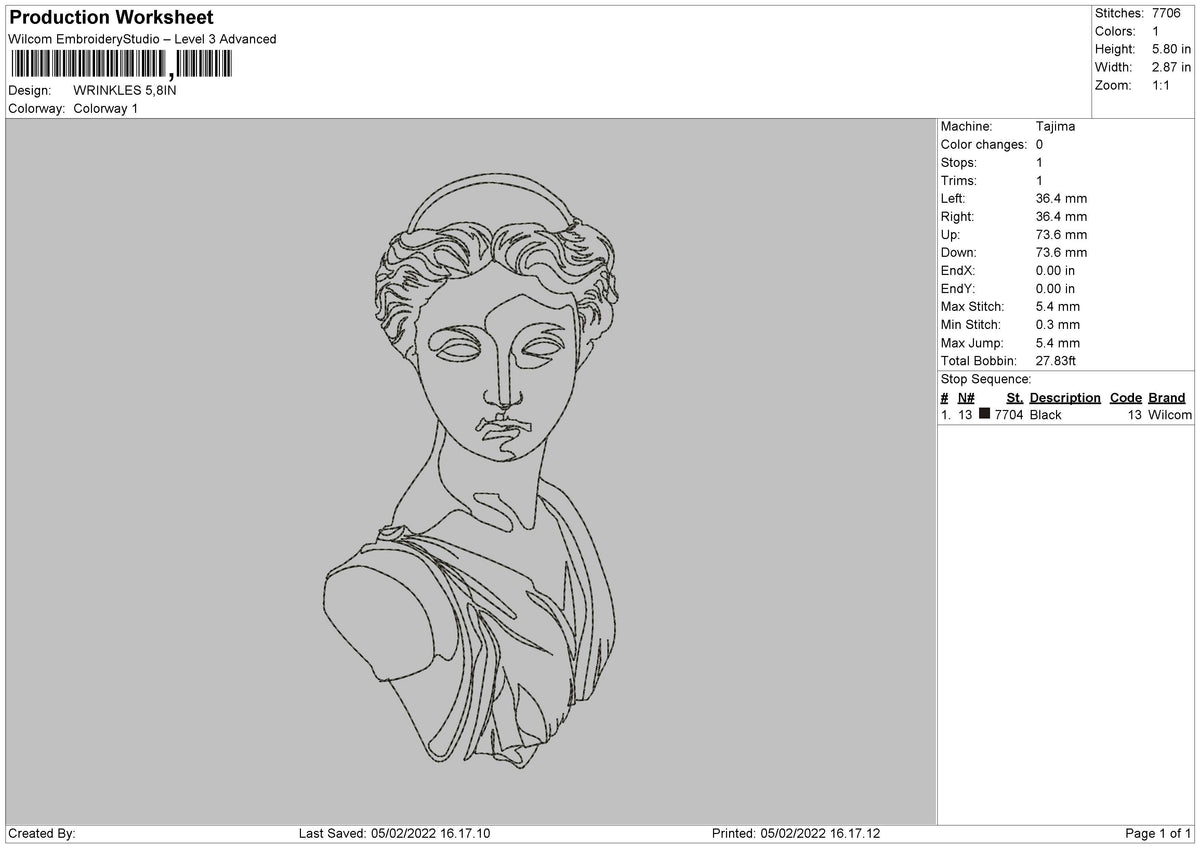Click the Brand column header
The height and width of the screenshot is (848, 1200).
(1166, 397)
